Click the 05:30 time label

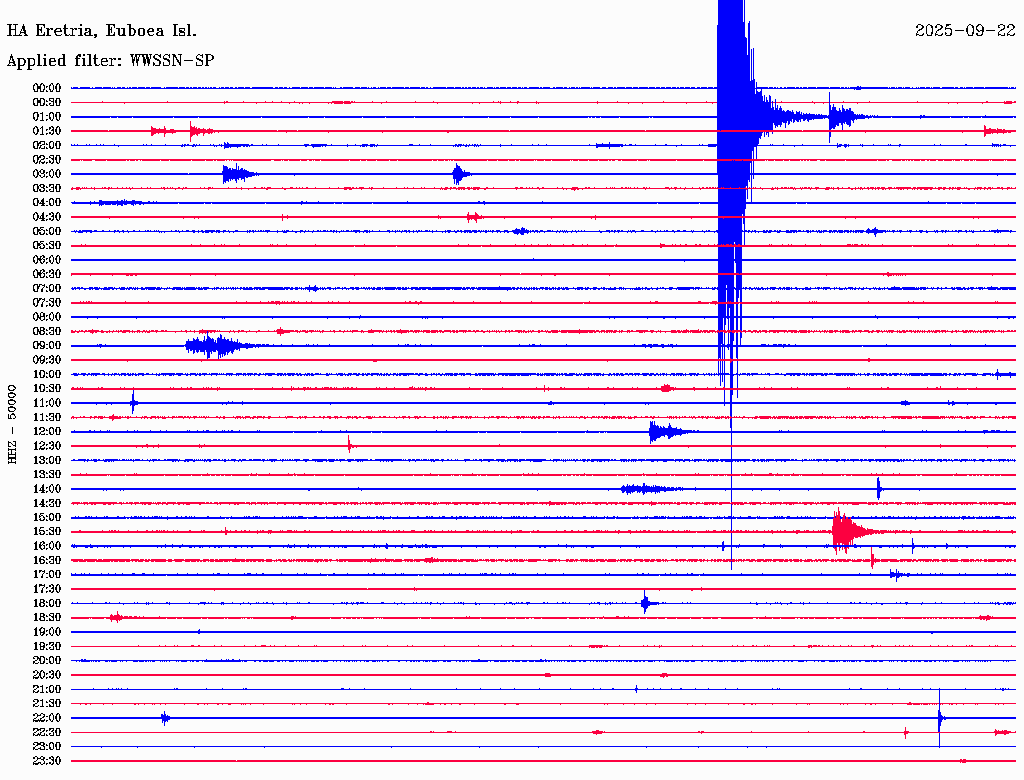[47, 246]
